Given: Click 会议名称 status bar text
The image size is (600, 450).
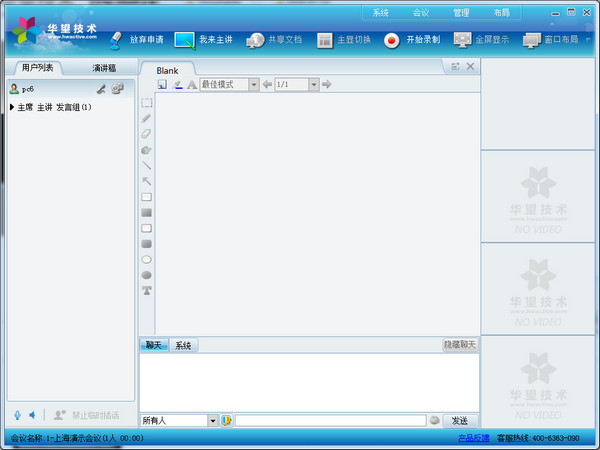Looking at the screenshot, I should [77, 438].
